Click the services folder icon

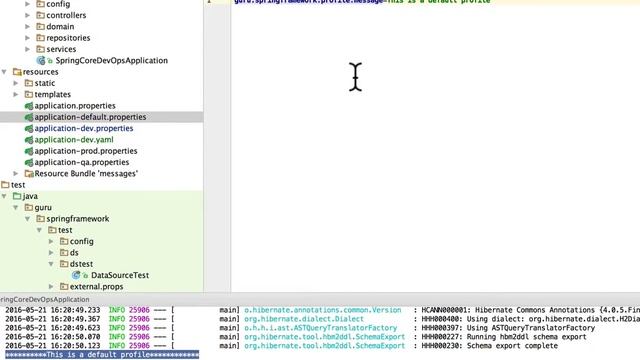pyautogui.click(x=40, y=49)
